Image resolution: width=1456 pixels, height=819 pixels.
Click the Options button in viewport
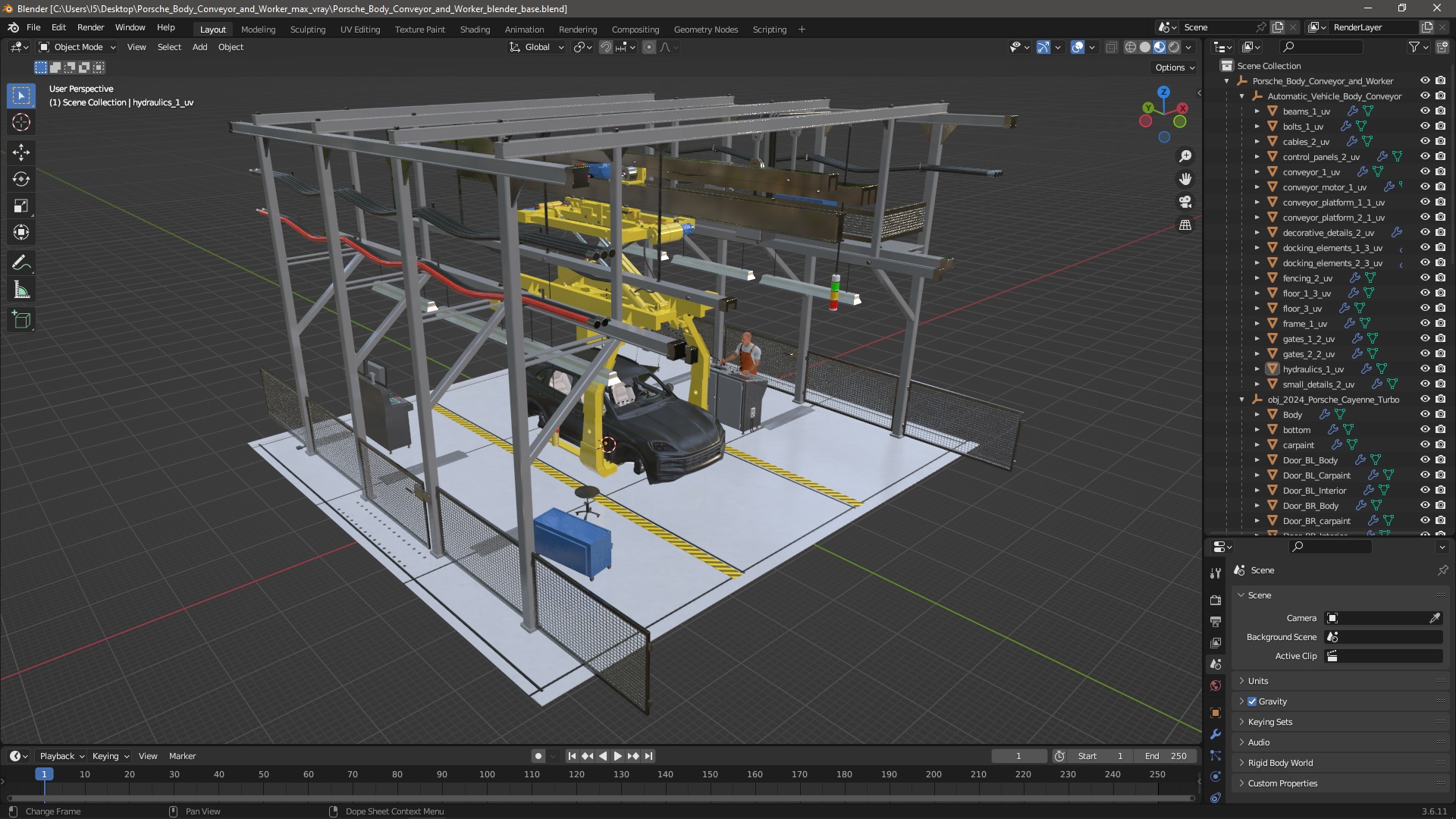point(1175,67)
